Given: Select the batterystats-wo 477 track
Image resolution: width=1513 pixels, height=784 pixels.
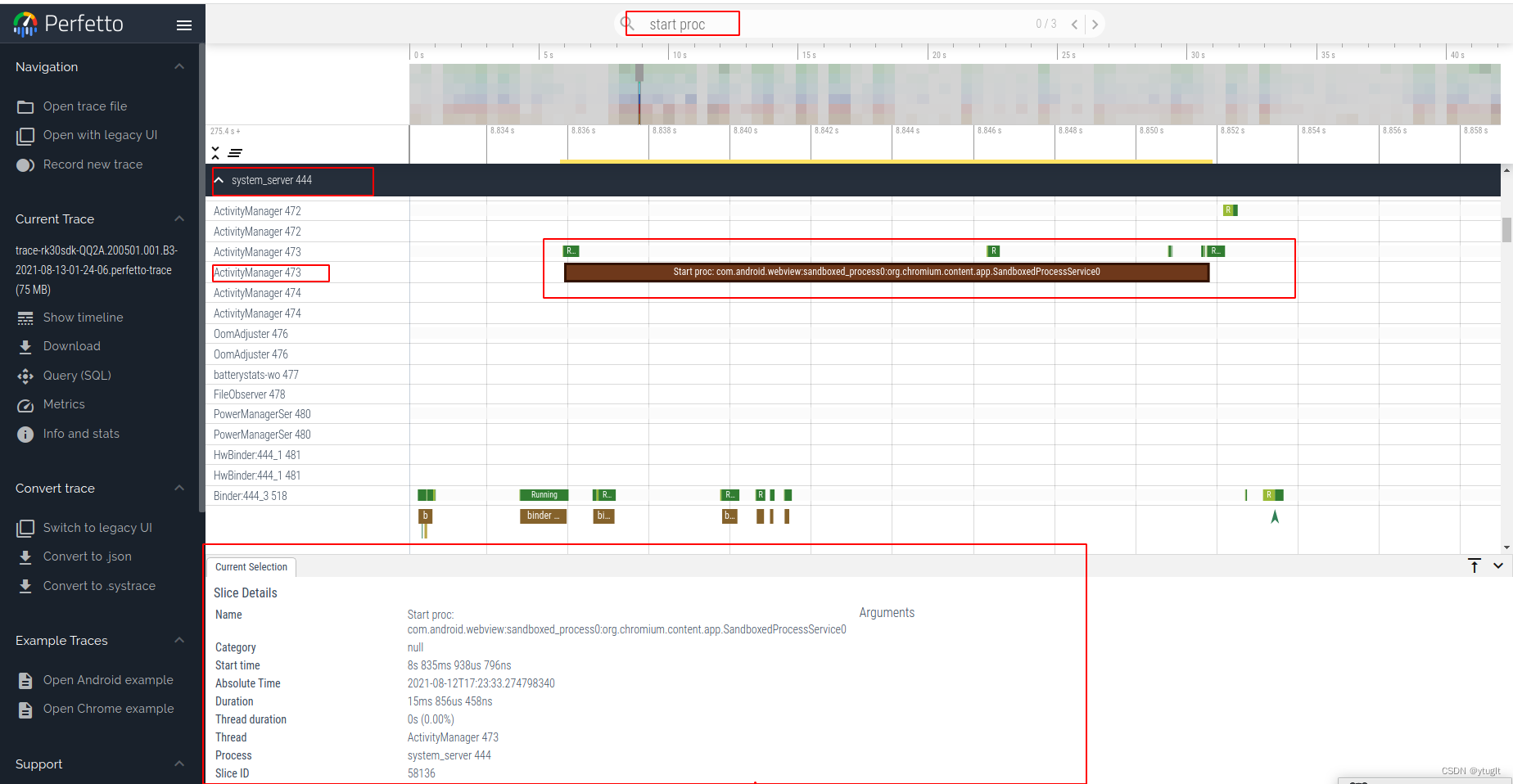Looking at the screenshot, I should coord(255,375).
